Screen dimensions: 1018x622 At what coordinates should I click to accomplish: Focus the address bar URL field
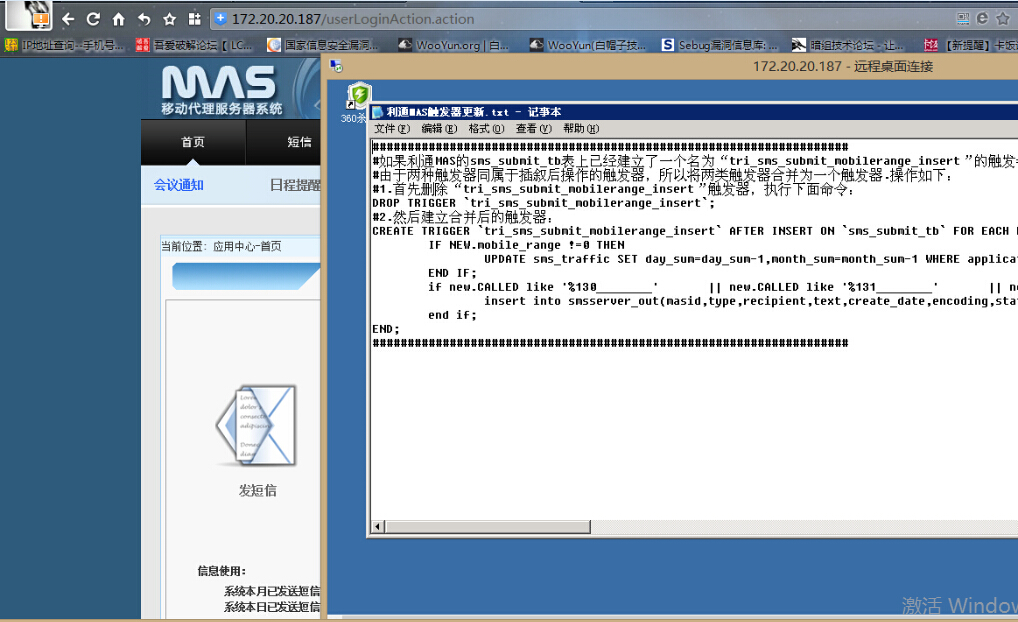(584, 19)
